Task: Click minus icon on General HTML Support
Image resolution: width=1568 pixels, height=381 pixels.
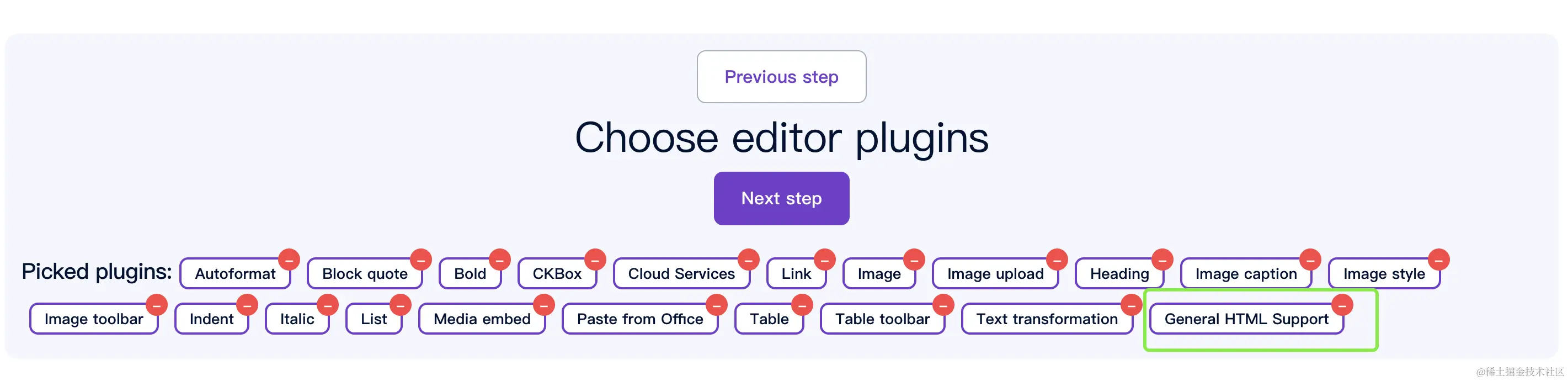Action: coord(1342,305)
